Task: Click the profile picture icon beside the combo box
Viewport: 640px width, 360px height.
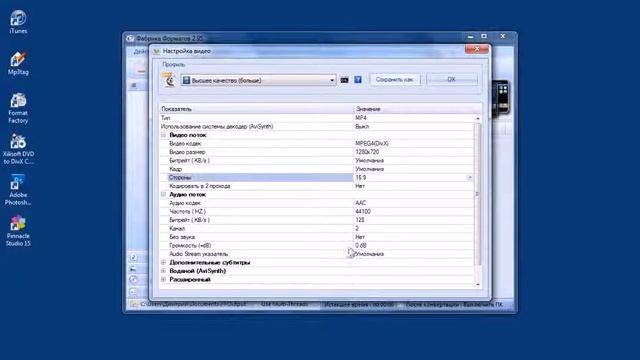Action: click(x=169, y=80)
